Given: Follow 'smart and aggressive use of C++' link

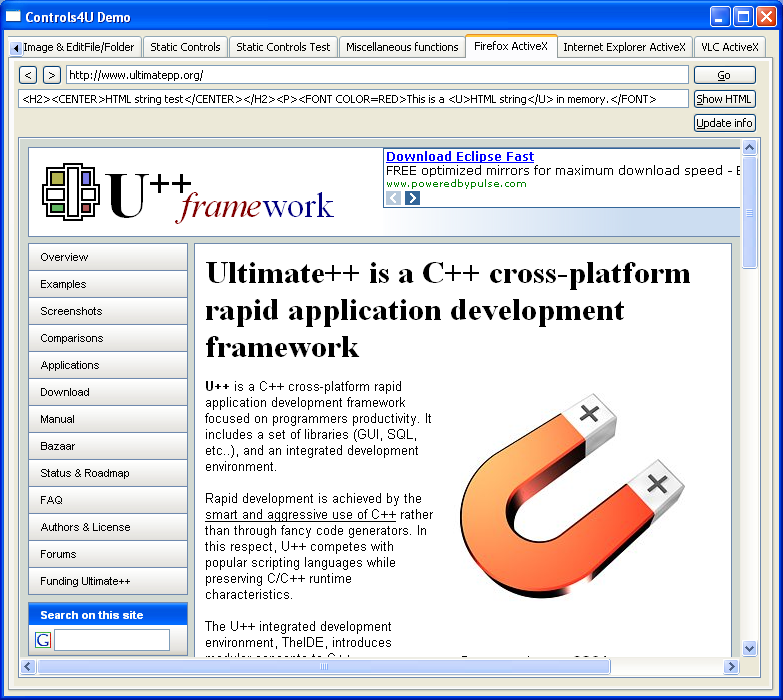Looking at the screenshot, I should pyautogui.click(x=301, y=515).
